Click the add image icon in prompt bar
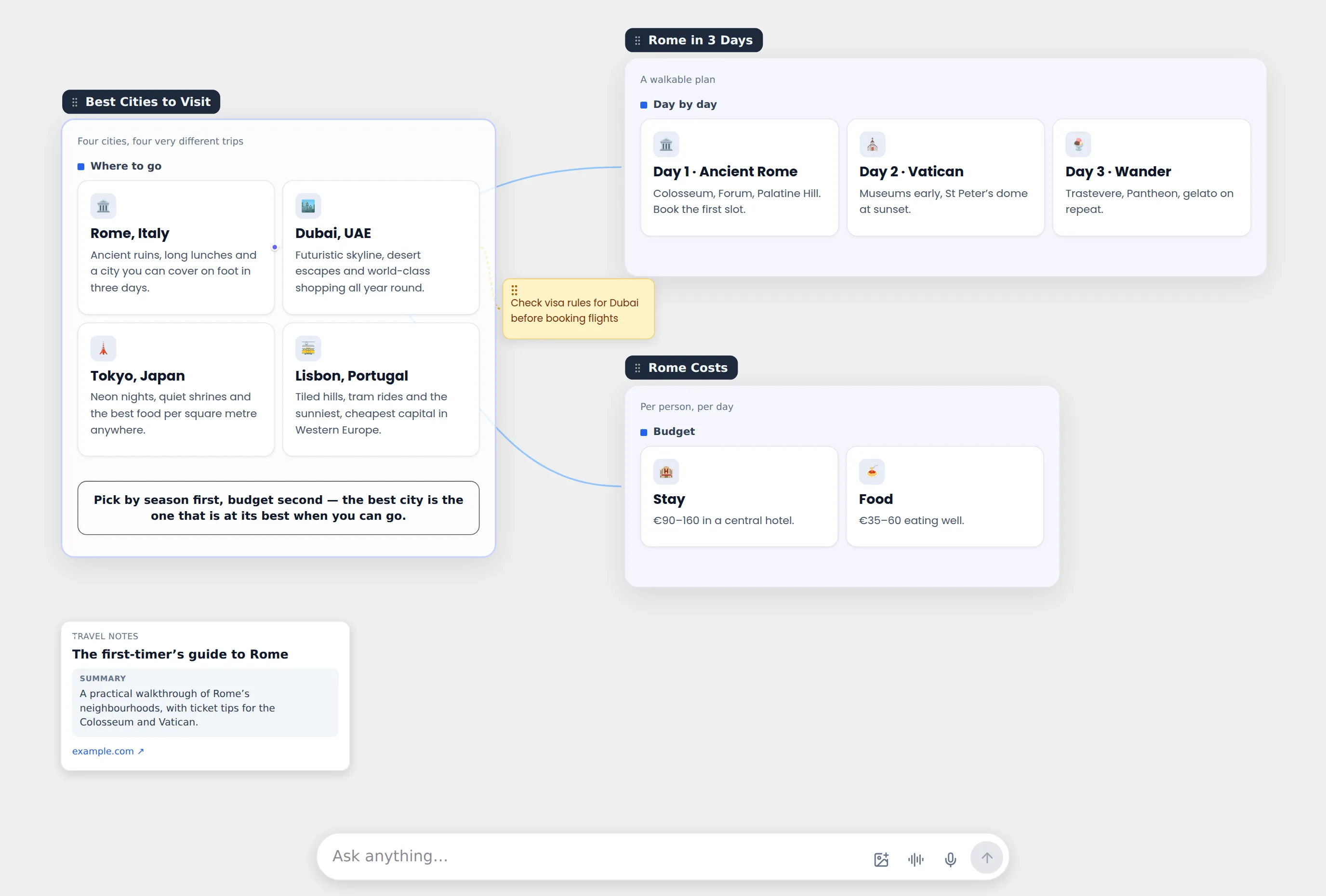1326x896 pixels. (881, 859)
